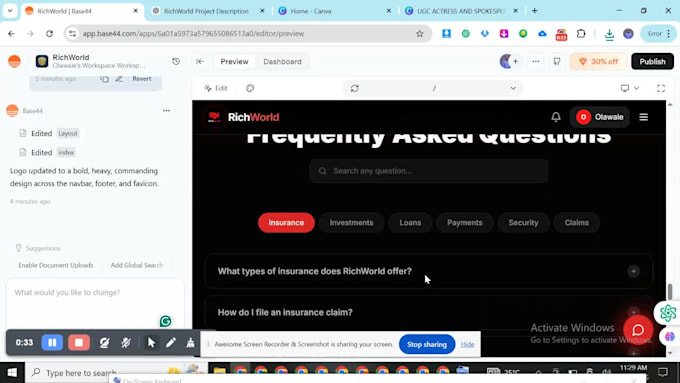The width and height of the screenshot is (680, 383).
Task: Edit the message with the pencil icon
Action: (x=119, y=79)
